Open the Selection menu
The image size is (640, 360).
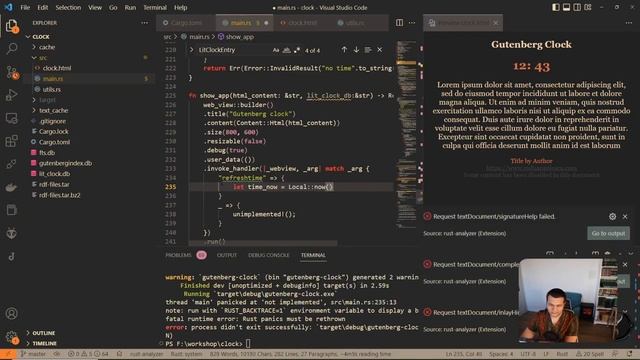pos(68,7)
